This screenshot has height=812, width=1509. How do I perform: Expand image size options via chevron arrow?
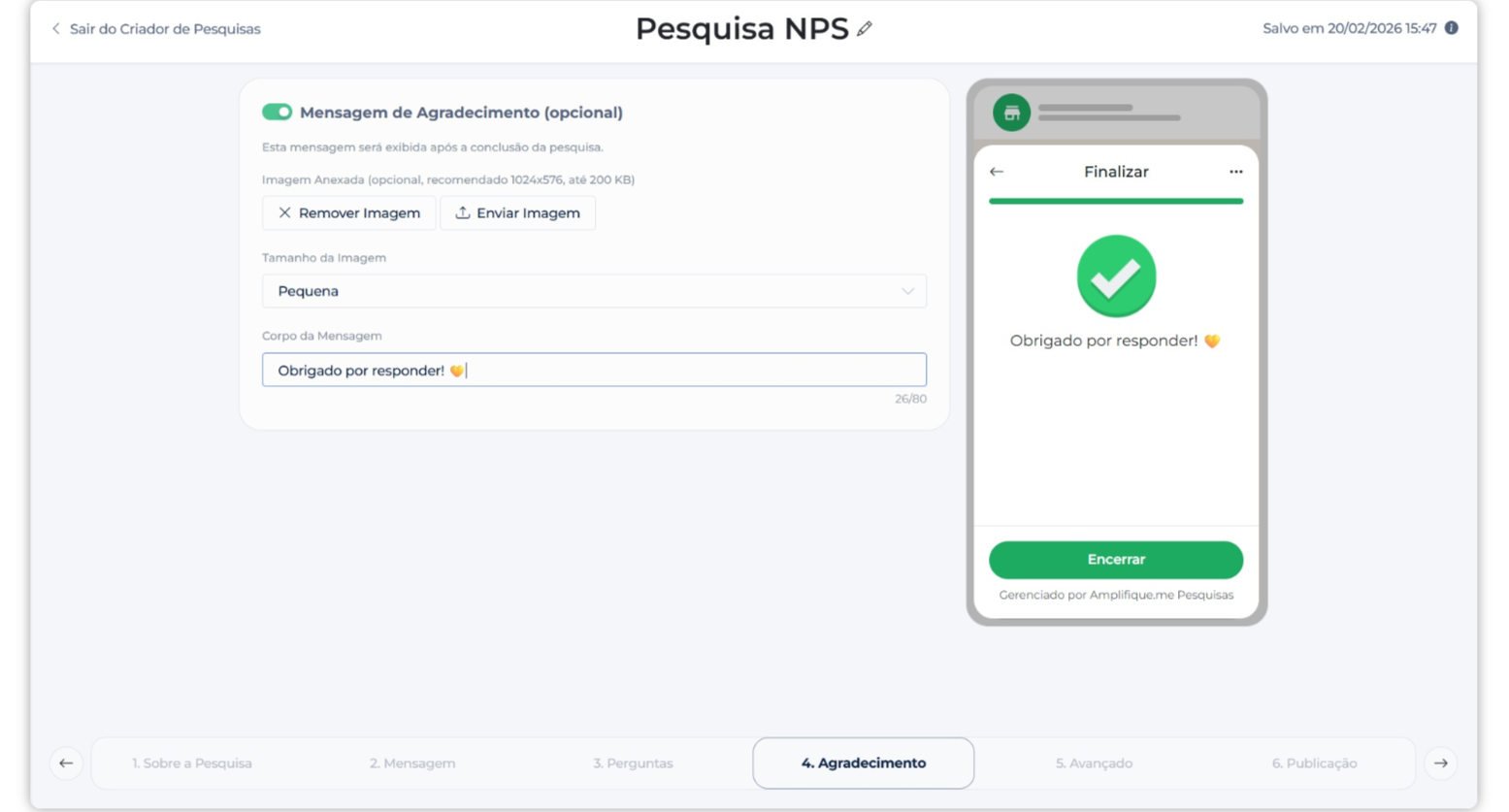pos(907,291)
